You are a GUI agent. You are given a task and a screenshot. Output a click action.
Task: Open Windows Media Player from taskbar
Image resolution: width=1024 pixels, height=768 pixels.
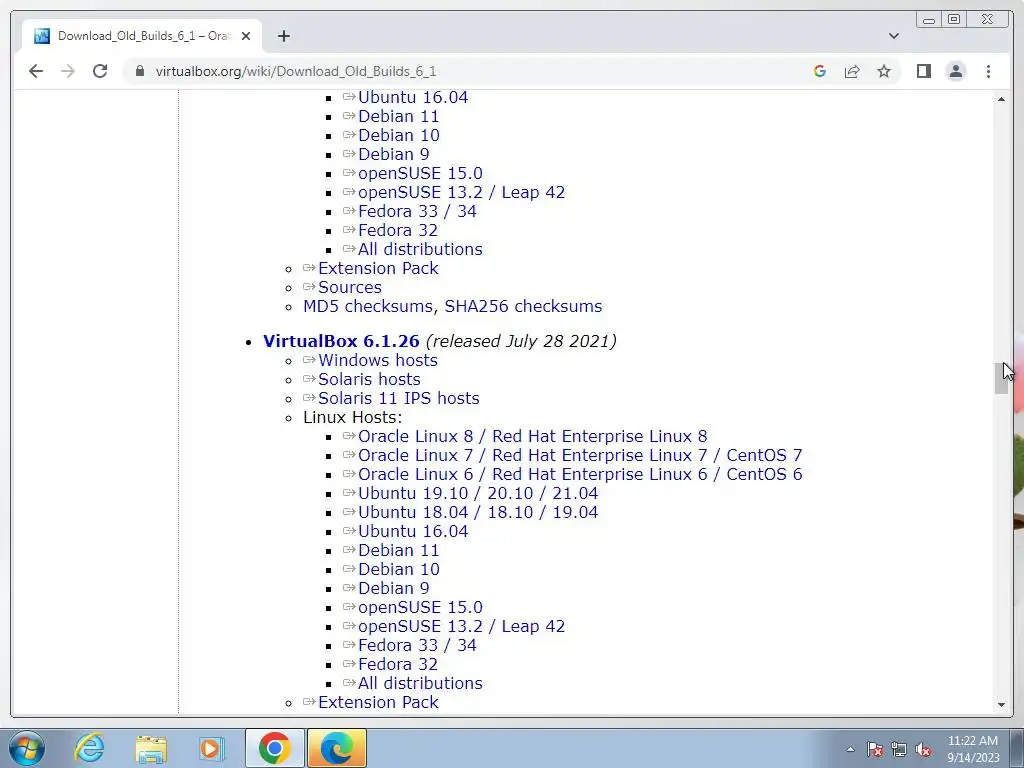tap(211, 748)
